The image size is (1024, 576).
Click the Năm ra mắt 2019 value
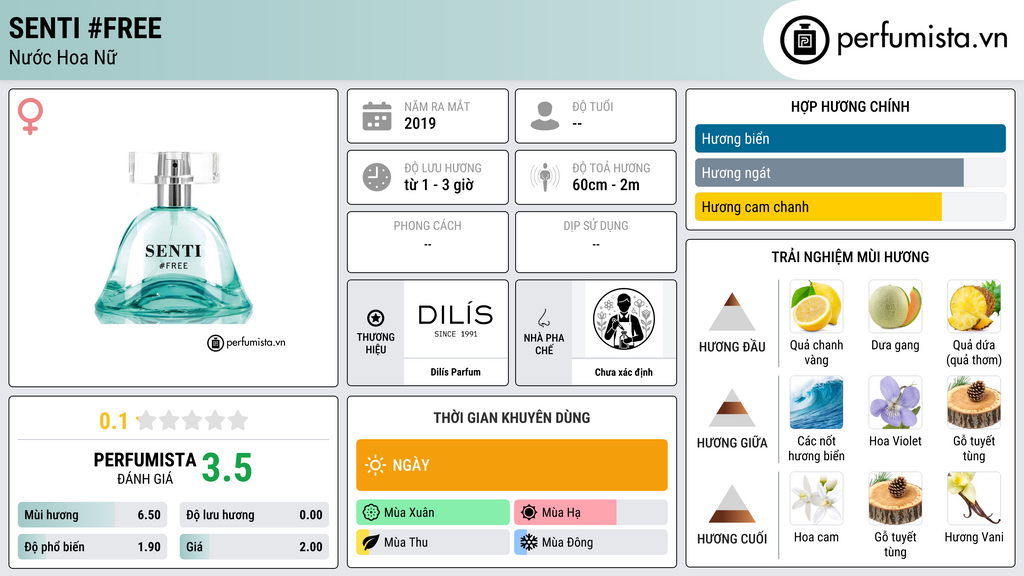click(x=420, y=123)
